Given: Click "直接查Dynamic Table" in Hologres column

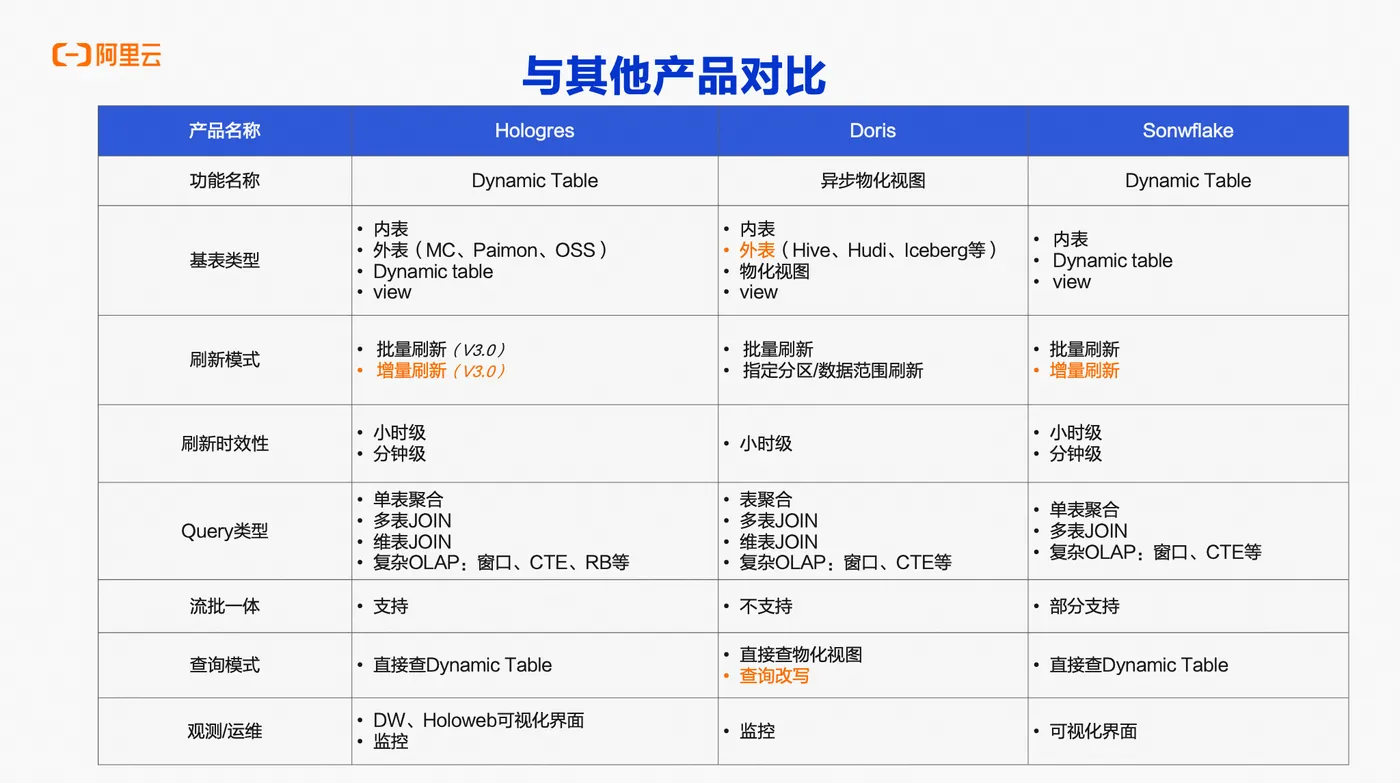Looking at the screenshot, I should pyautogui.click(x=462, y=665).
